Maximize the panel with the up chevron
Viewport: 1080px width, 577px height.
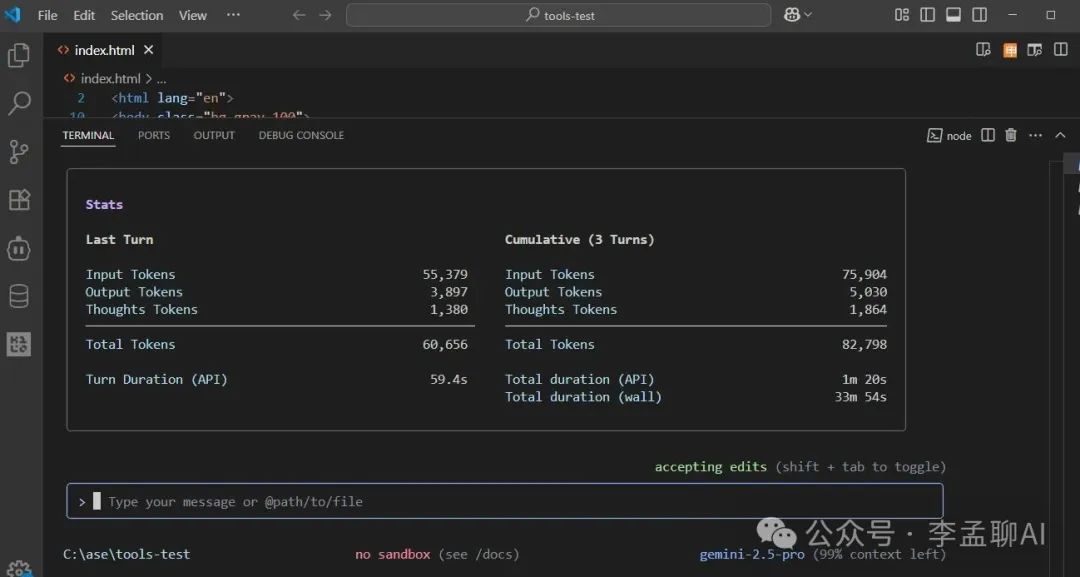[1060, 135]
